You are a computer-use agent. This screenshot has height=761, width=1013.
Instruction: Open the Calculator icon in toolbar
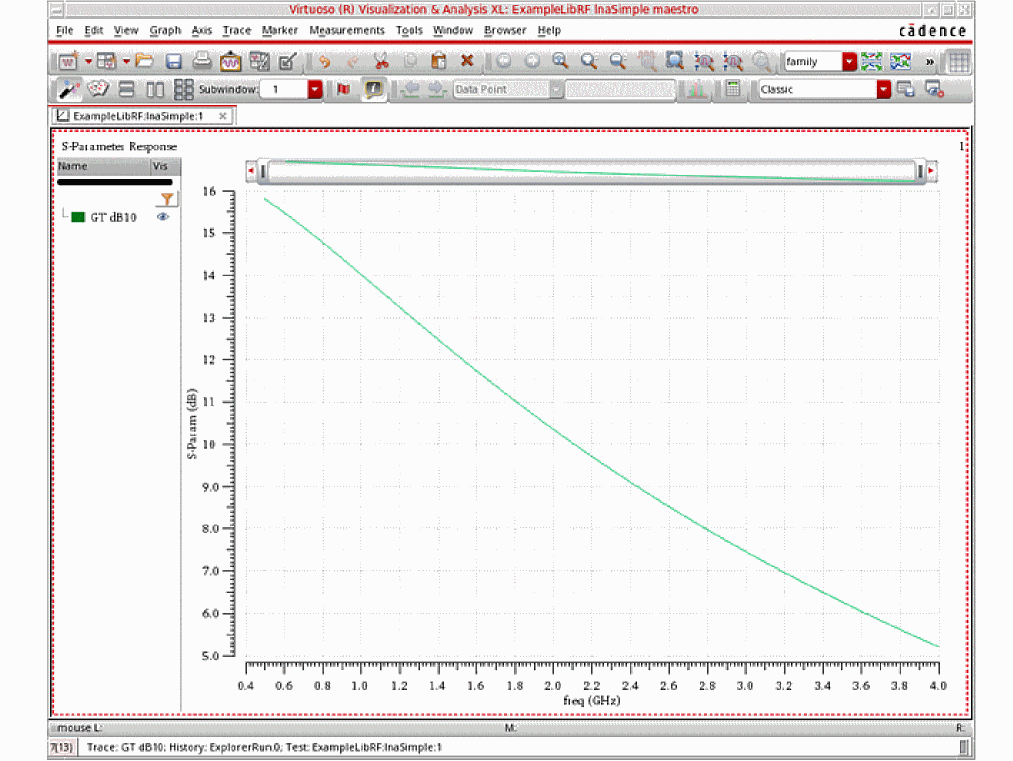(x=733, y=89)
